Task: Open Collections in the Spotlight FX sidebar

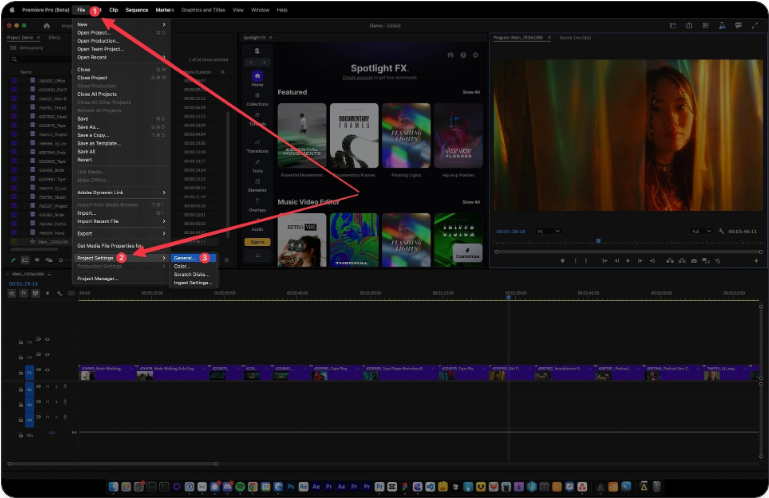Action: (257, 99)
